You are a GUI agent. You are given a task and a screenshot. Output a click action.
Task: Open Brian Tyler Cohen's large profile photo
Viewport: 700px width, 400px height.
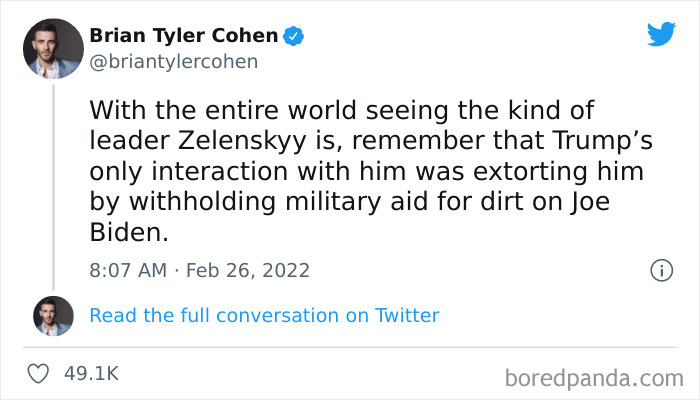51,48
